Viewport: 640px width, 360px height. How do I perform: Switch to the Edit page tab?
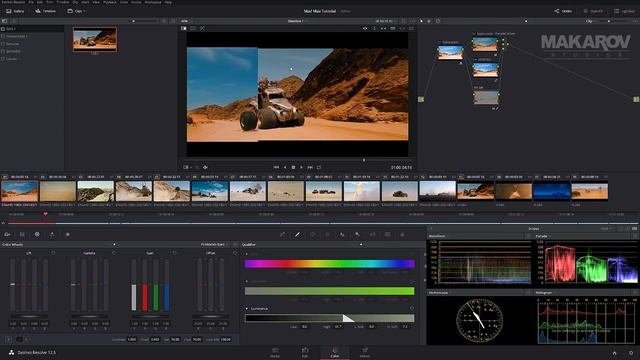click(x=305, y=353)
